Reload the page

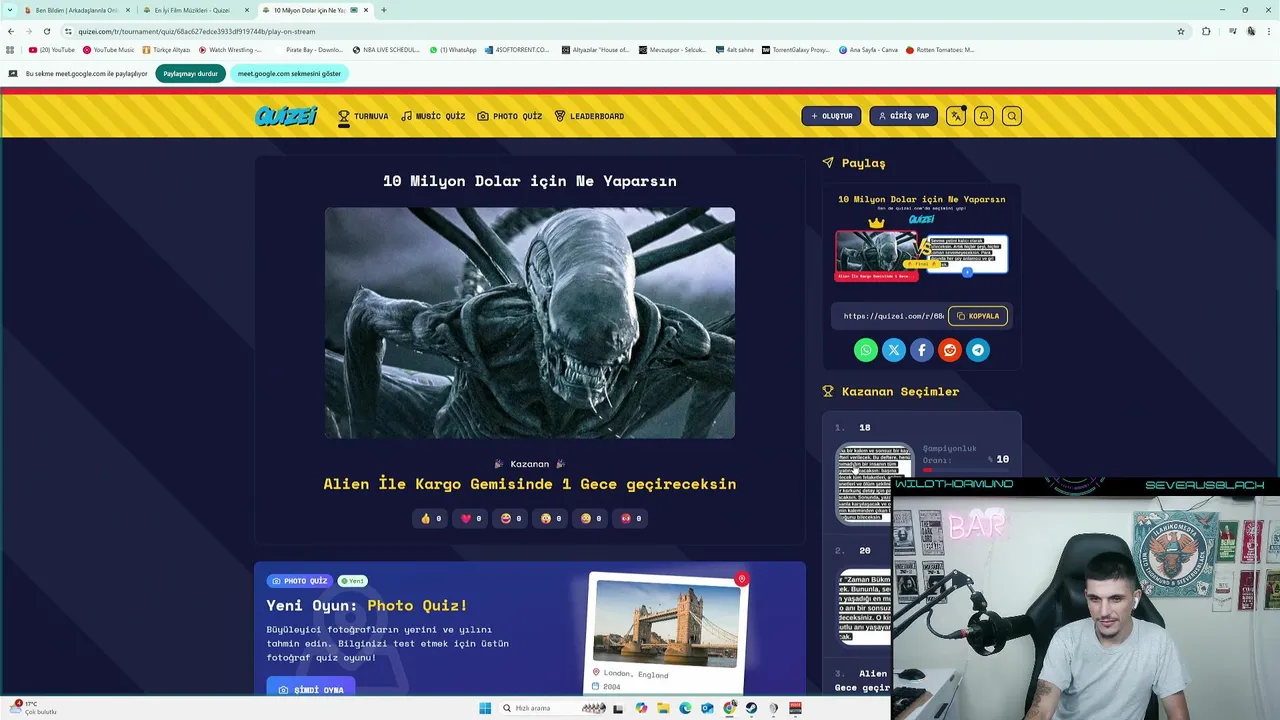click(x=47, y=31)
